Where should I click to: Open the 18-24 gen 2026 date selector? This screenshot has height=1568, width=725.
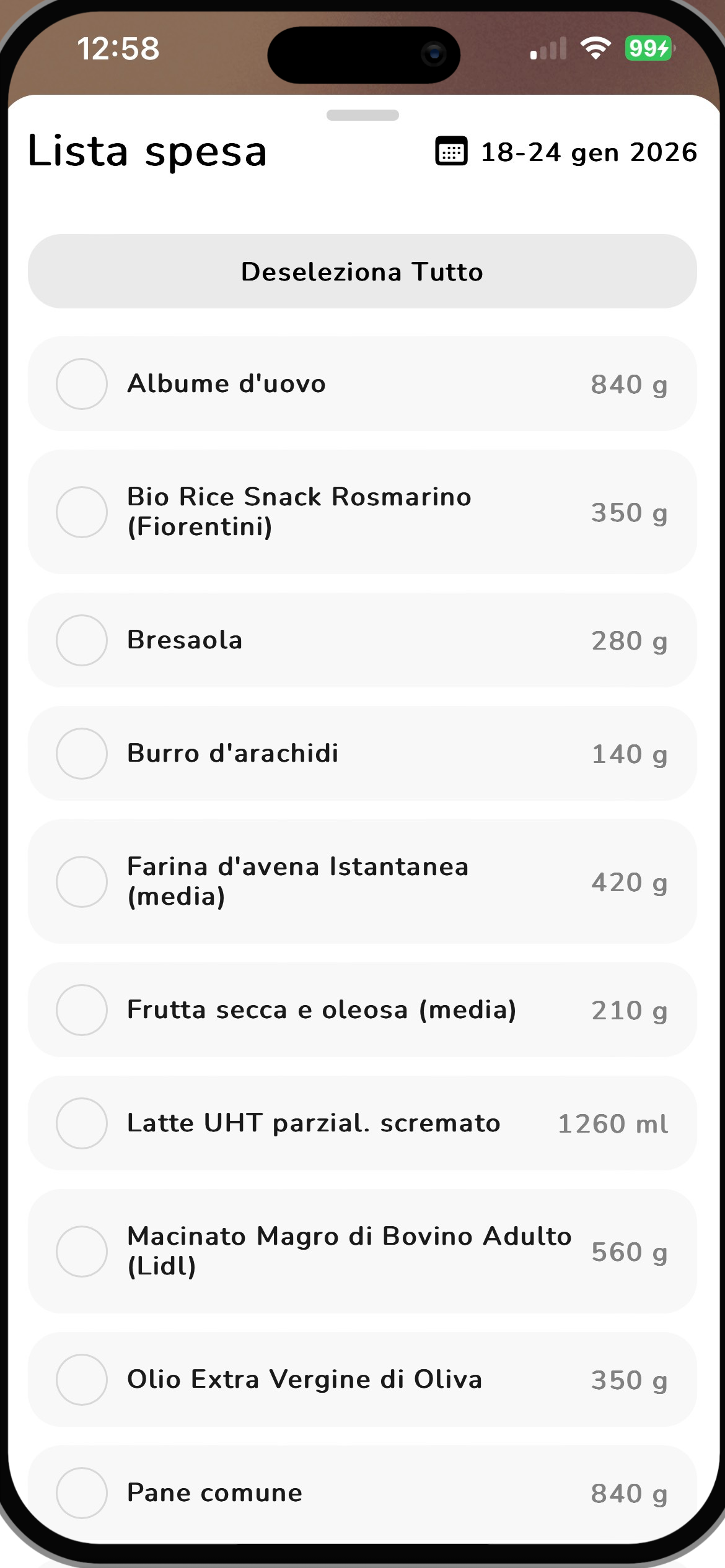click(x=589, y=152)
